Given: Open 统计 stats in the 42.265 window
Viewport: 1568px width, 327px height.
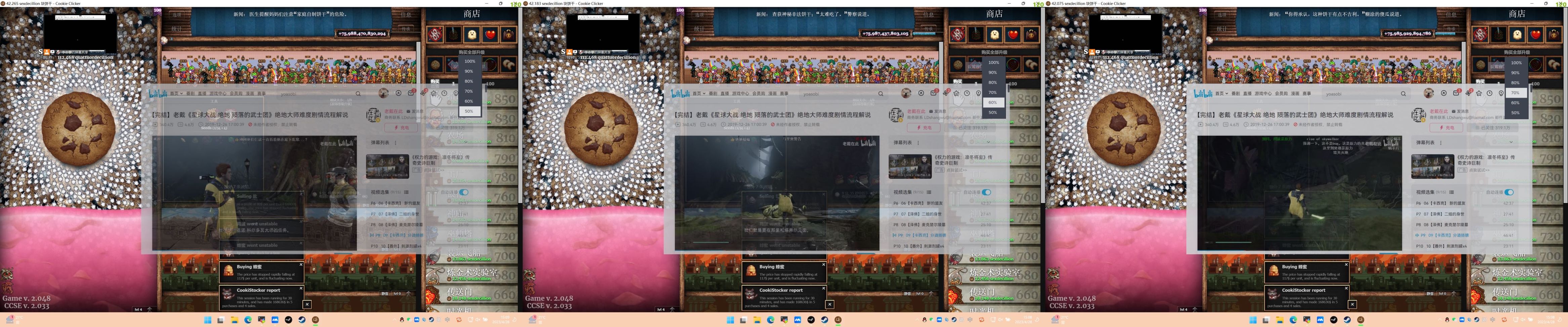Looking at the screenshot, I should [176, 29].
